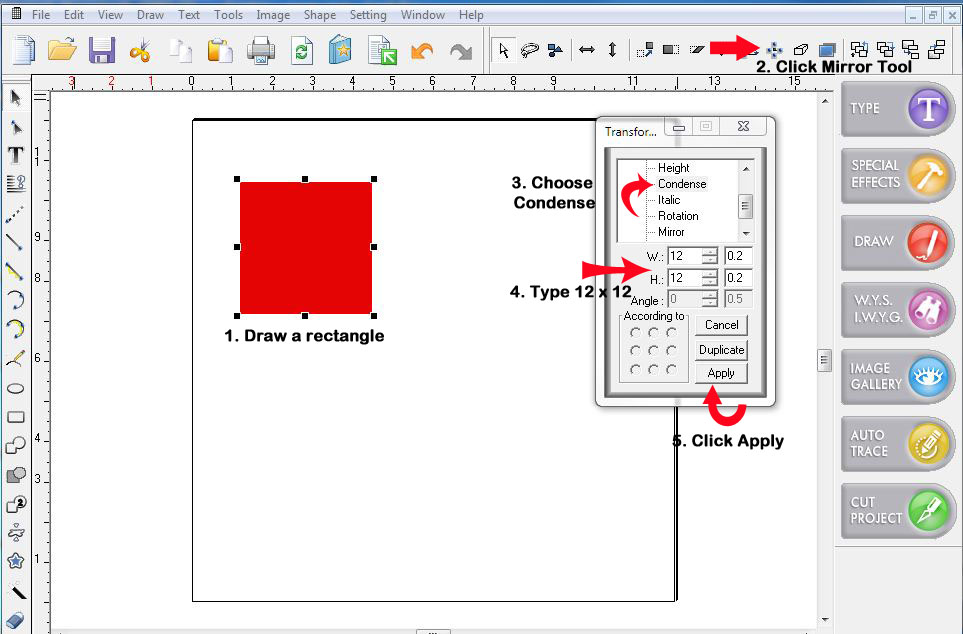Select the center According to radio button
Image resolution: width=963 pixels, height=634 pixels.
pyautogui.click(x=653, y=350)
